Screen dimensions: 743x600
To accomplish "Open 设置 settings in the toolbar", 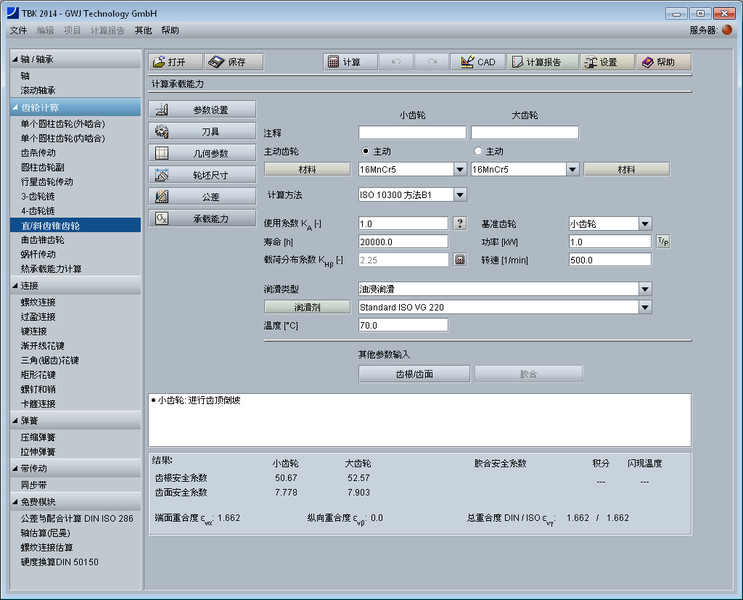I will click(606, 62).
